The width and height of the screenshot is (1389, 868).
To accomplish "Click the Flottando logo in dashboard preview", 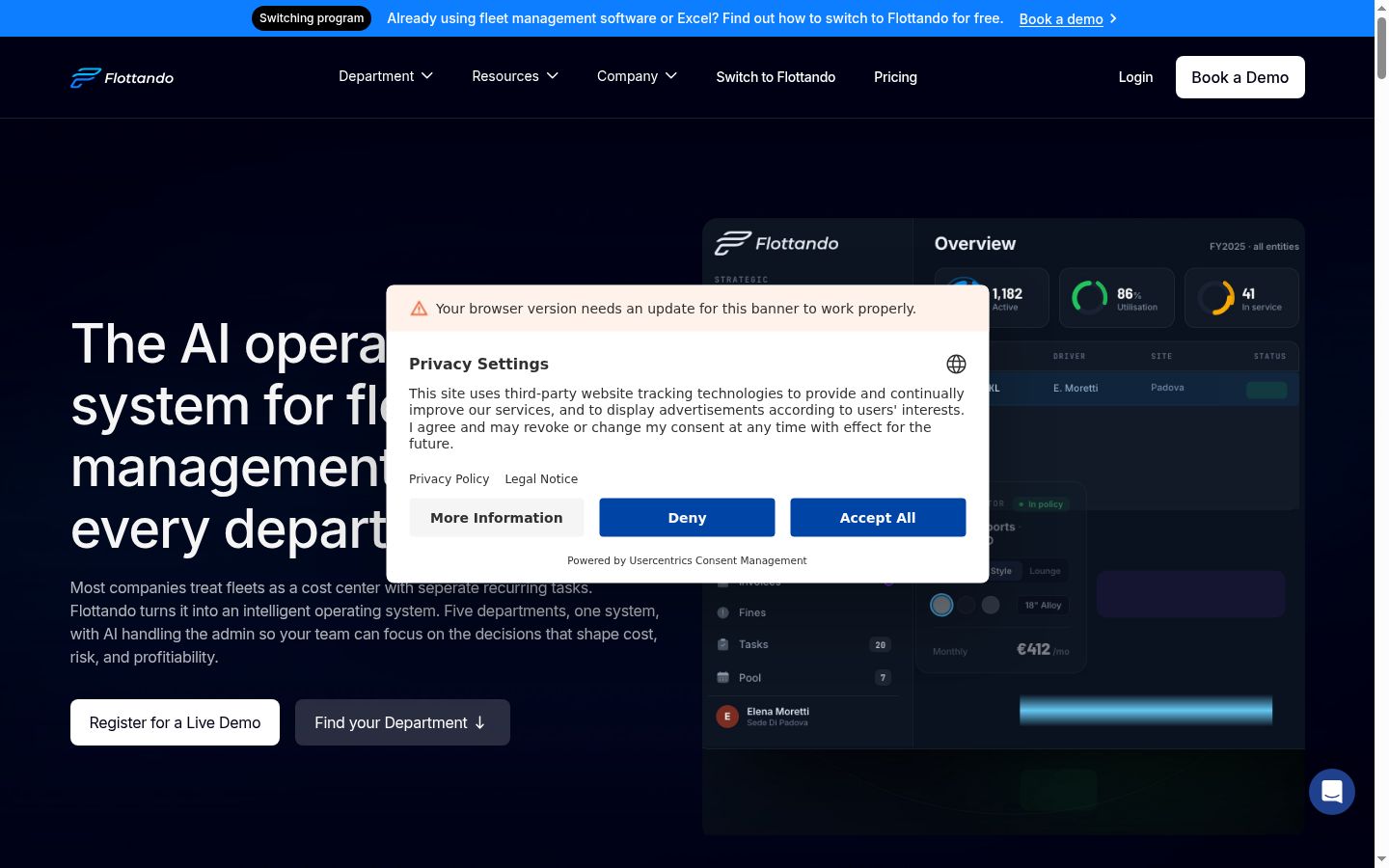I will (776, 243).
